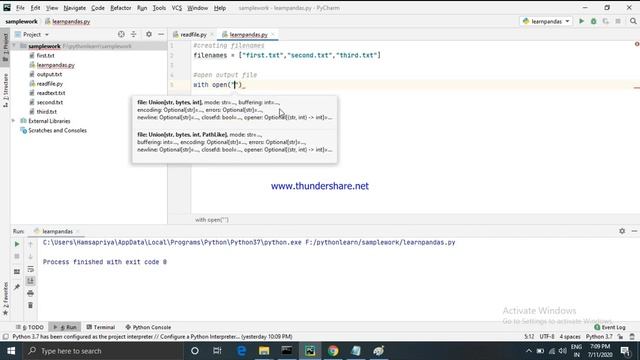Show hidden system tray icons chevron
The width and height of the screenshot is (640, 360).
point(529,351)
